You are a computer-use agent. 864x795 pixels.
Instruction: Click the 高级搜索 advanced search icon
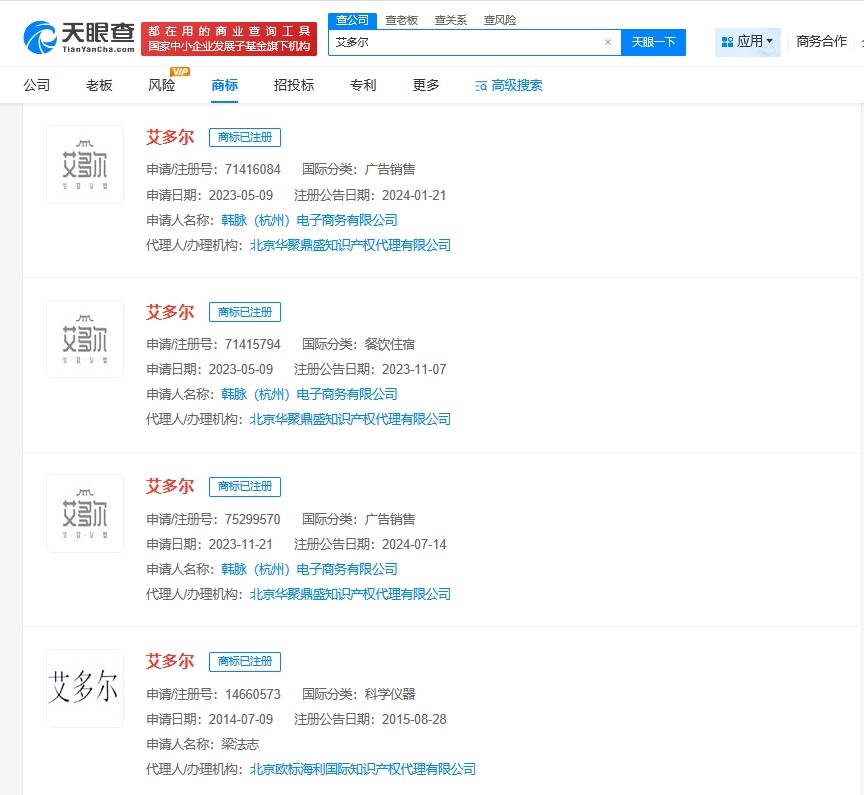pos(480,86)
